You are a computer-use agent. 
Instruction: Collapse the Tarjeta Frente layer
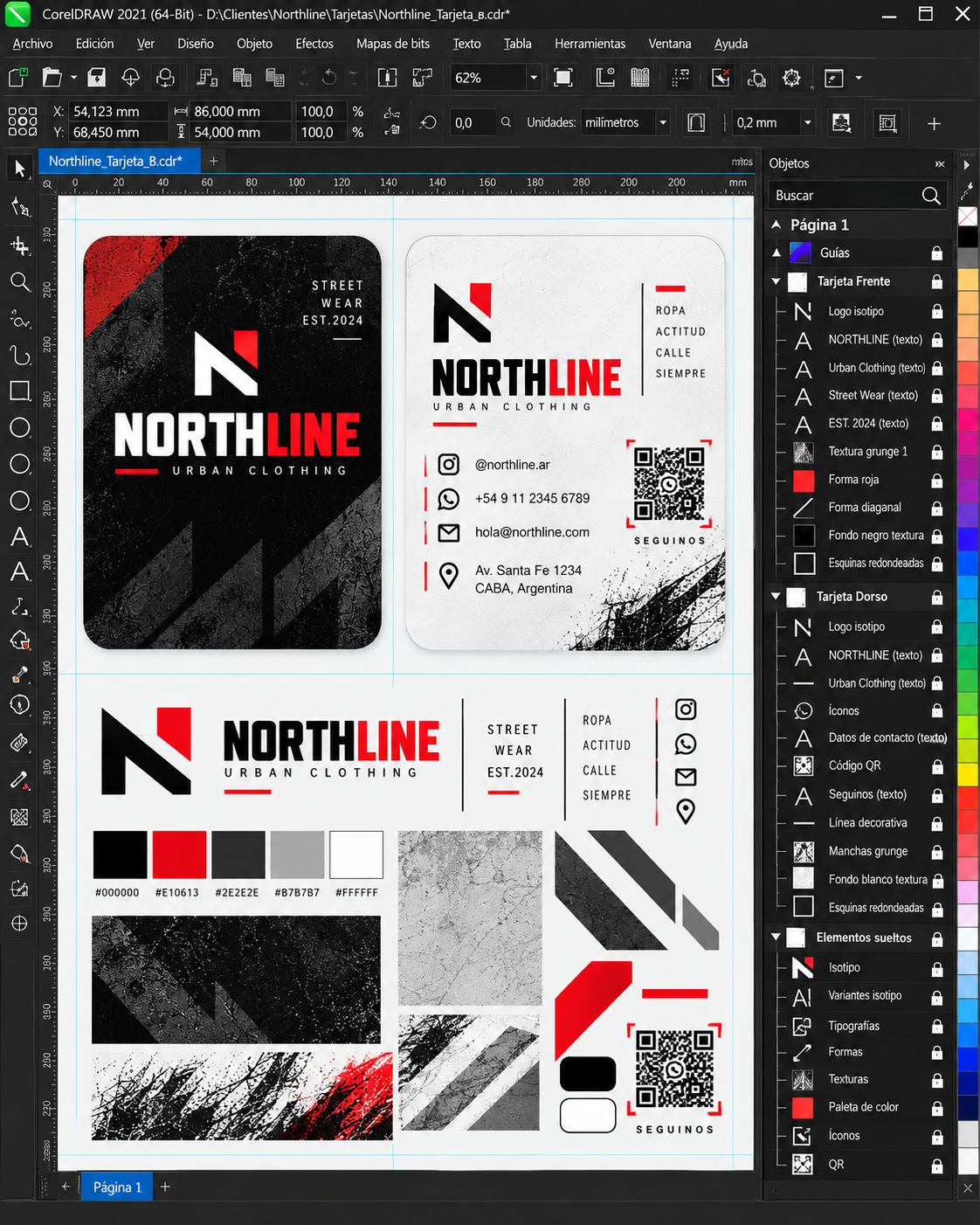[776, 281]
